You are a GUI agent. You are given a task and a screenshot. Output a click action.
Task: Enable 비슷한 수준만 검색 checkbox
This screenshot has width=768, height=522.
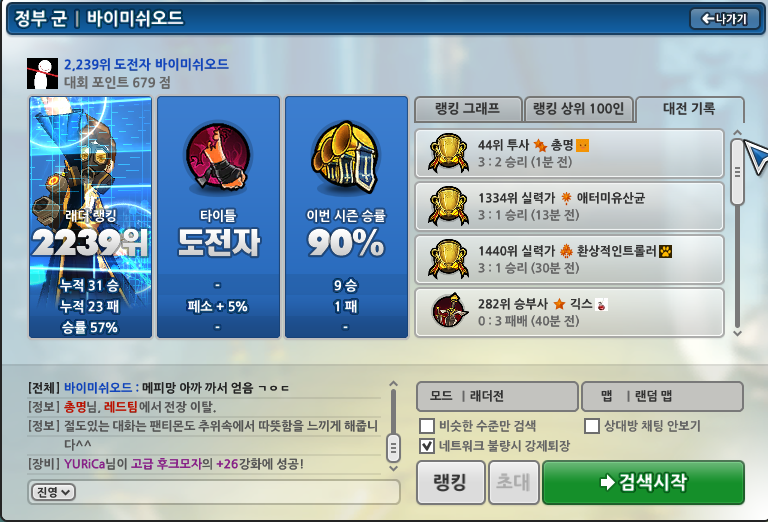point(427,426)
